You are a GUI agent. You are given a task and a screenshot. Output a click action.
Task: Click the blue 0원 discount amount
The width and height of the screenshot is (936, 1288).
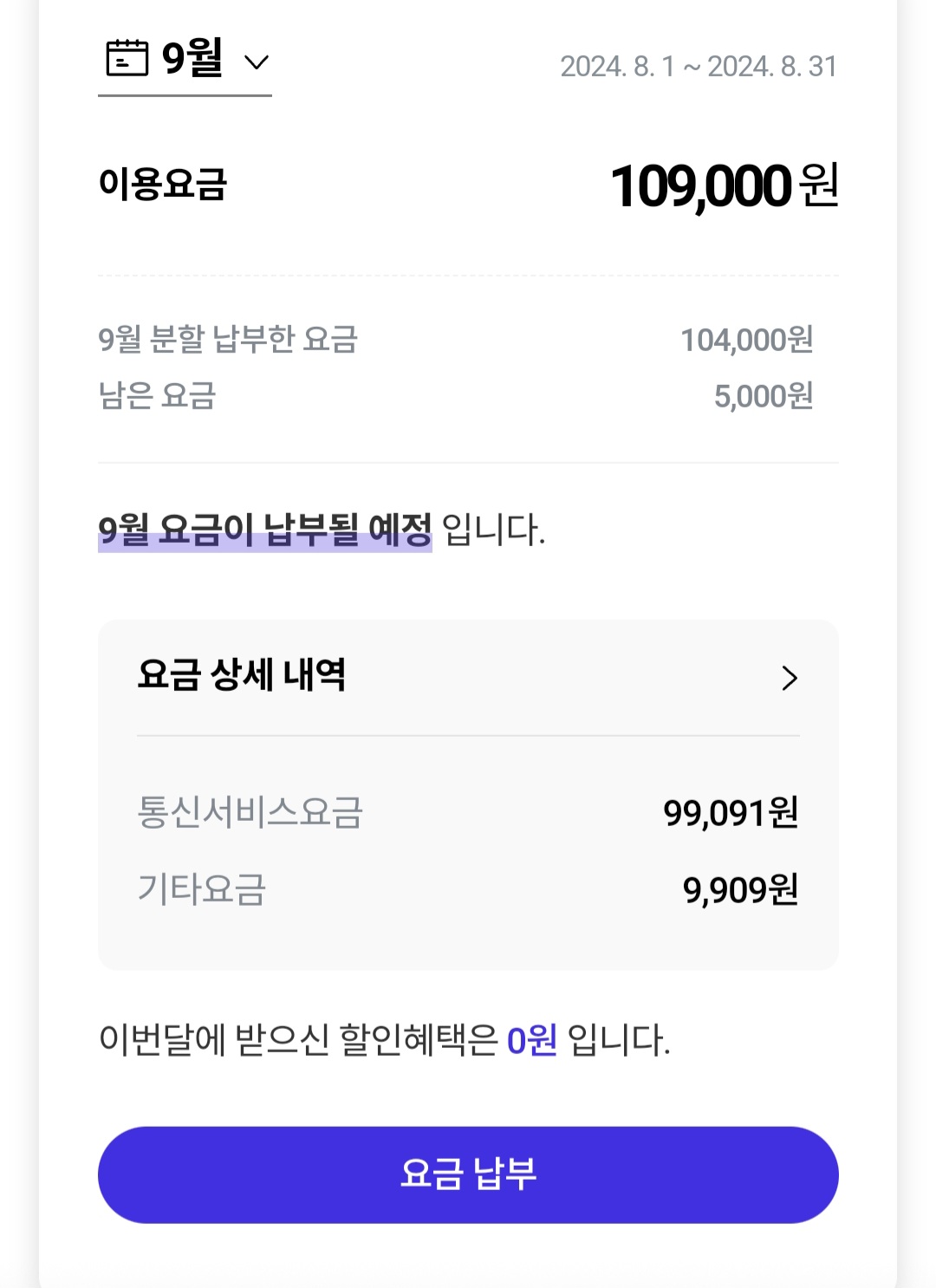coord(531,1040)
